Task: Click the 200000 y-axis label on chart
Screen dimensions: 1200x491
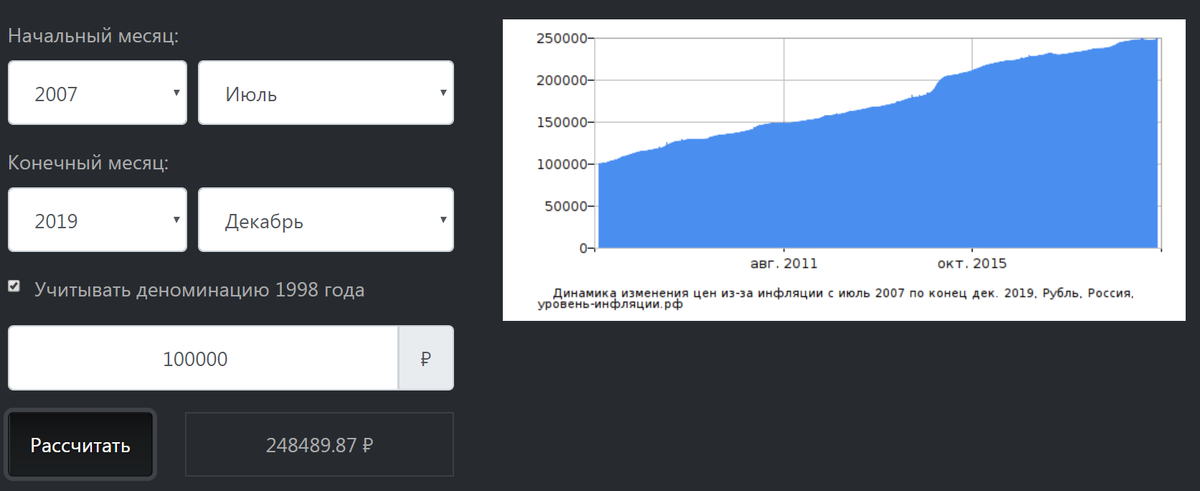Action: point(560,80)
